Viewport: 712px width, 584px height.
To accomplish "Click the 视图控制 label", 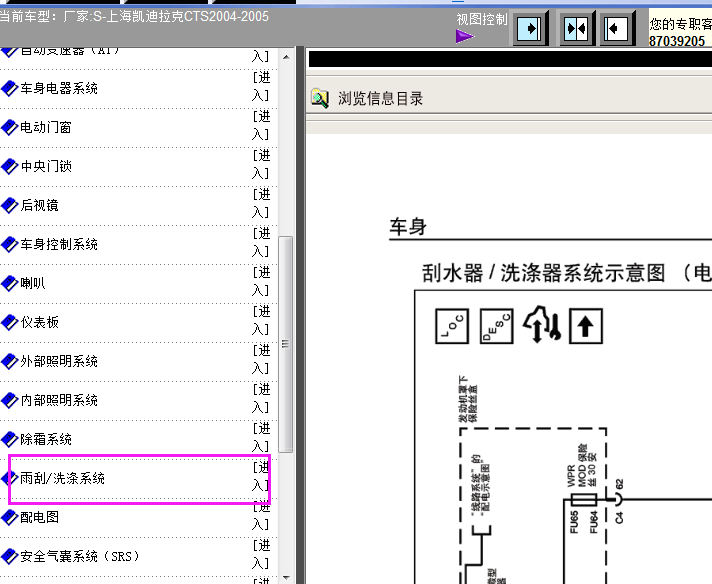I will 482,20.
